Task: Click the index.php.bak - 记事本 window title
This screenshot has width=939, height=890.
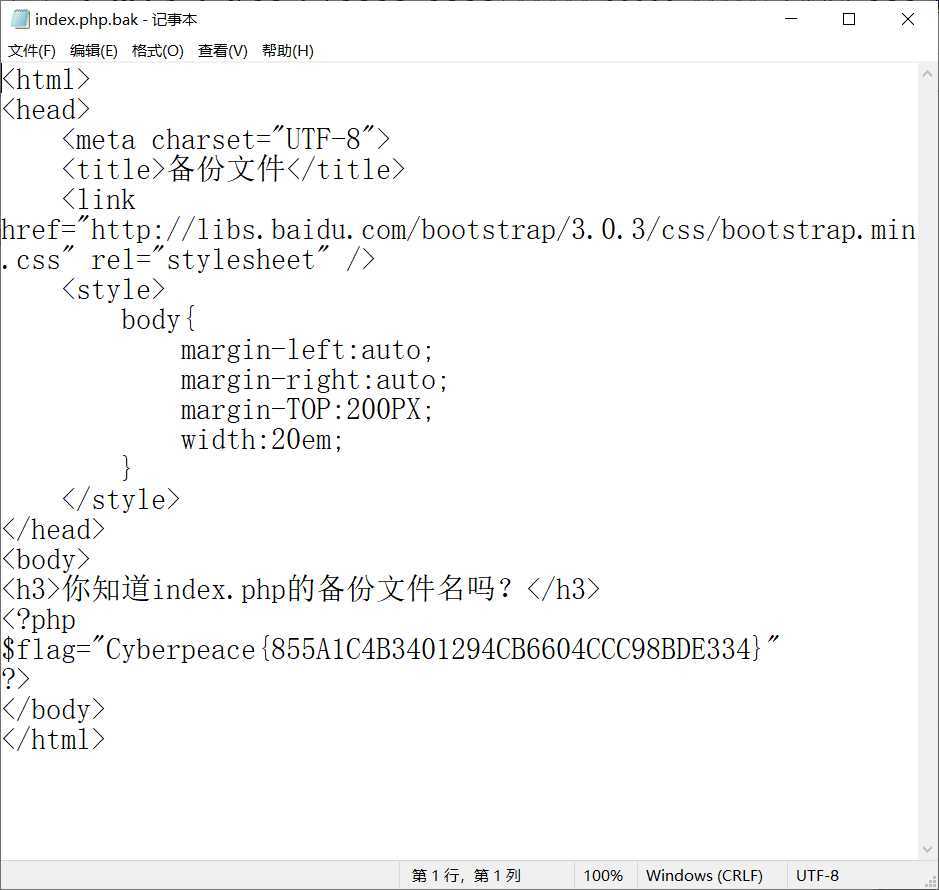Action: (116, 20)
